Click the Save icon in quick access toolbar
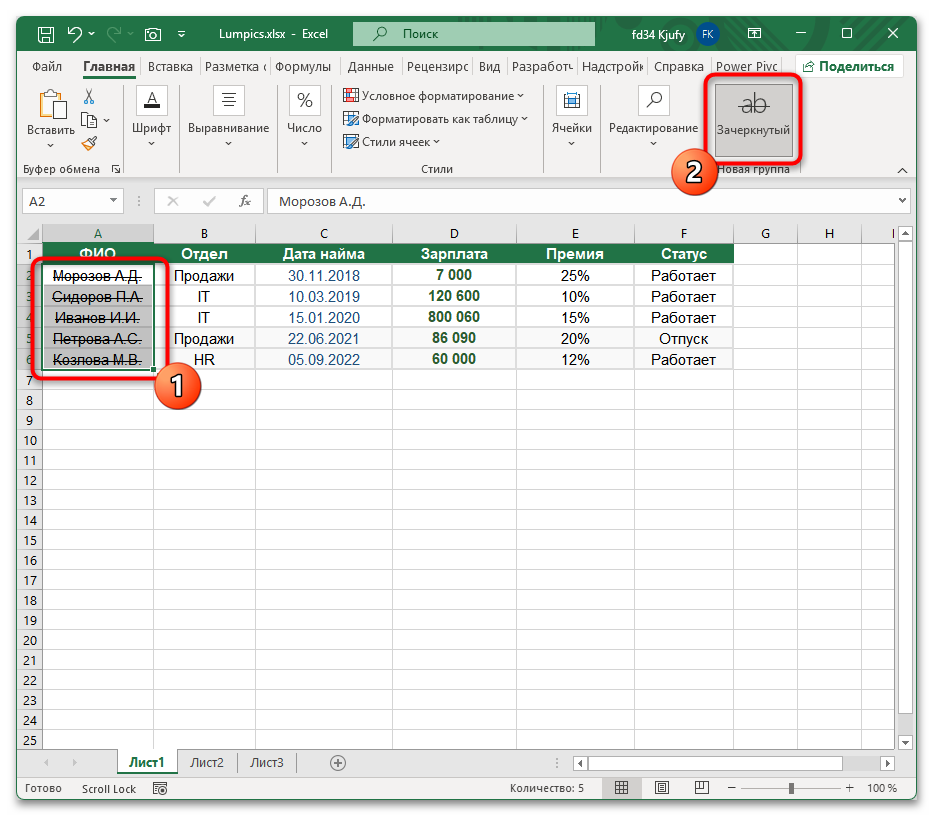Screen dimensions: 933x816 (44, 33)
